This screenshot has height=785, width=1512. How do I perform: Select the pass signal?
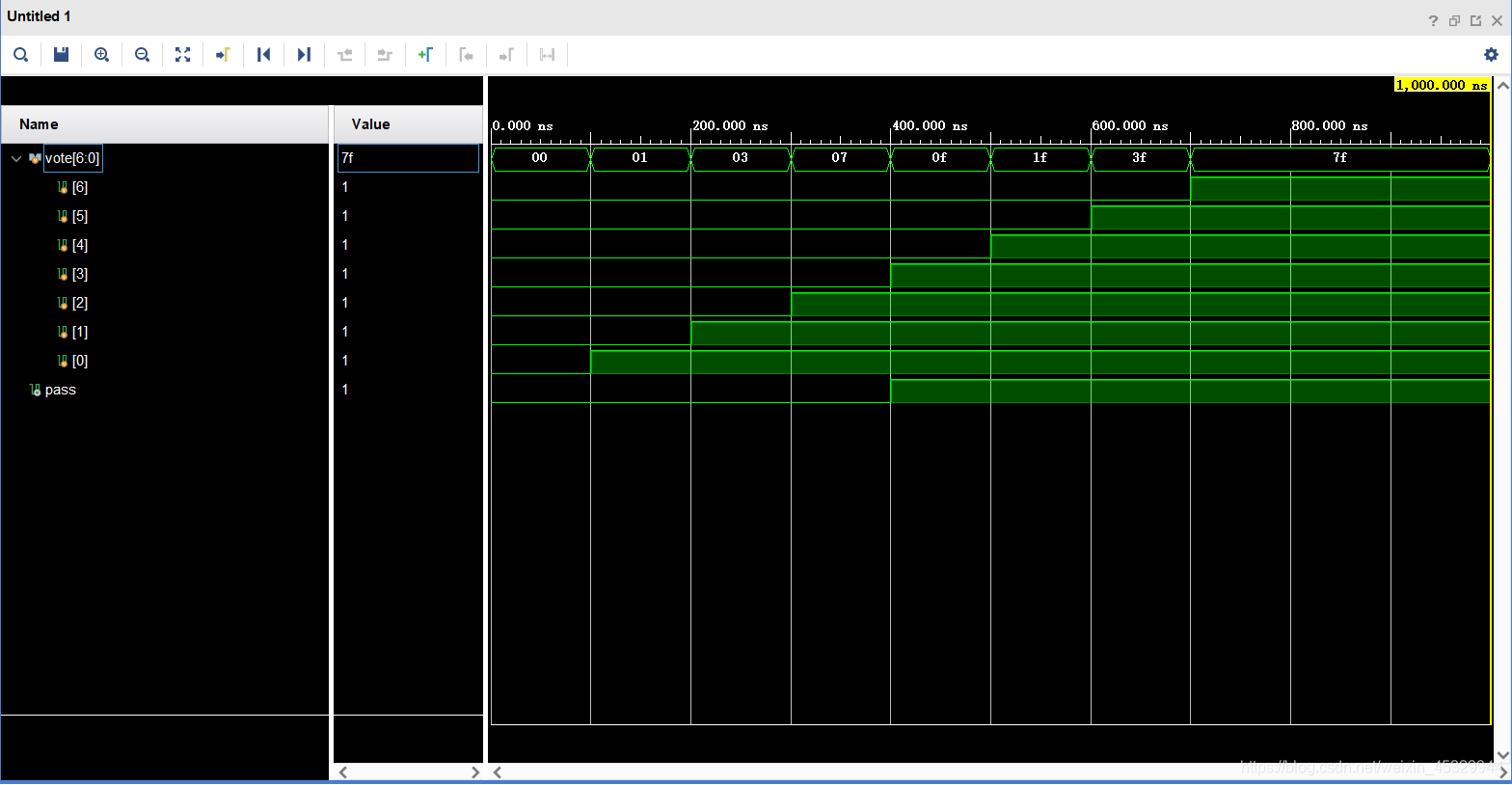tap(60, 390)
